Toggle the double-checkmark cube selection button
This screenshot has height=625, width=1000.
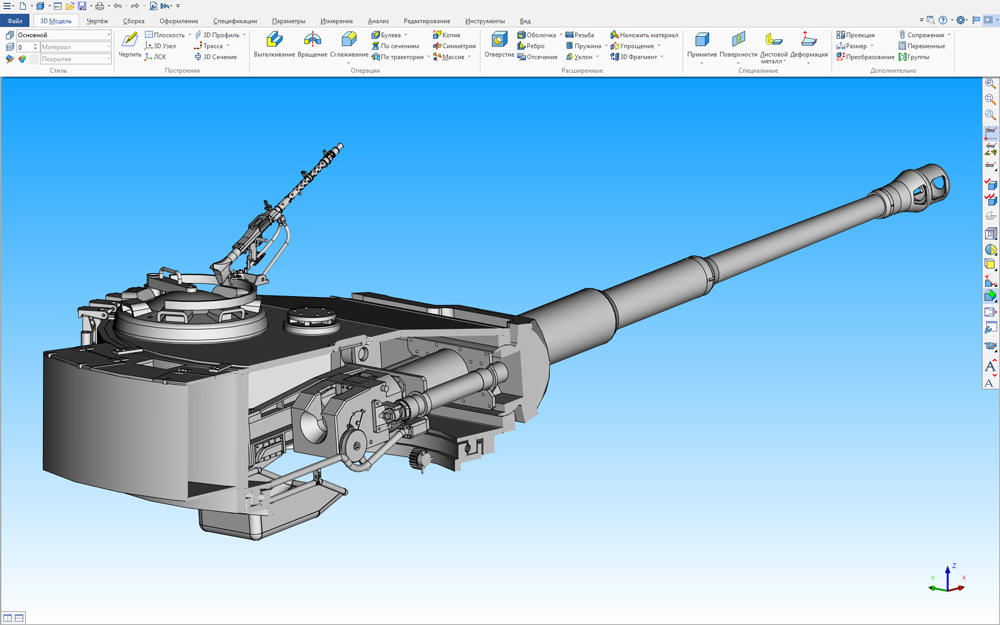tap(990, 200)
